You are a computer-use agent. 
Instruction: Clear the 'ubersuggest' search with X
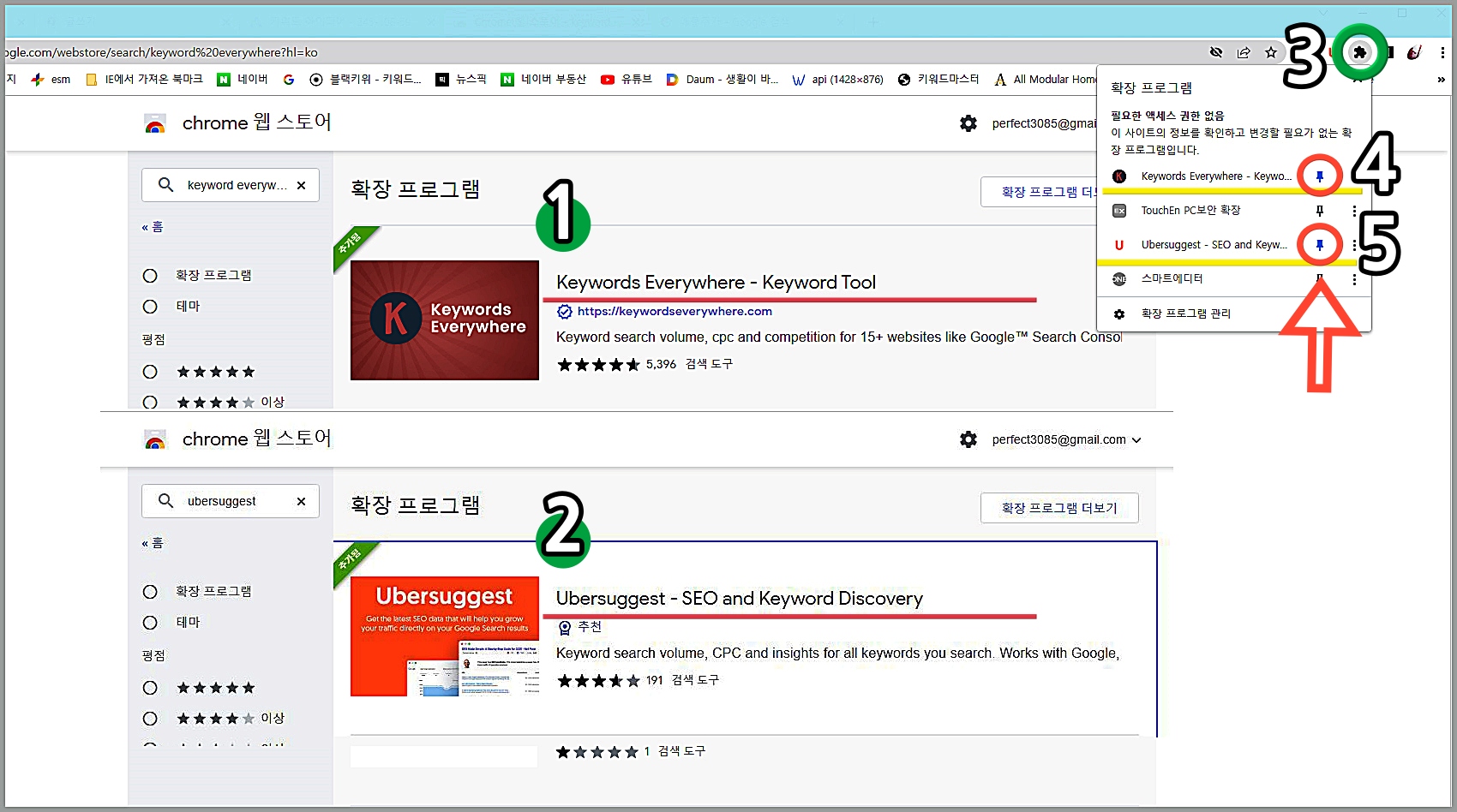click(x=301, y=501)
